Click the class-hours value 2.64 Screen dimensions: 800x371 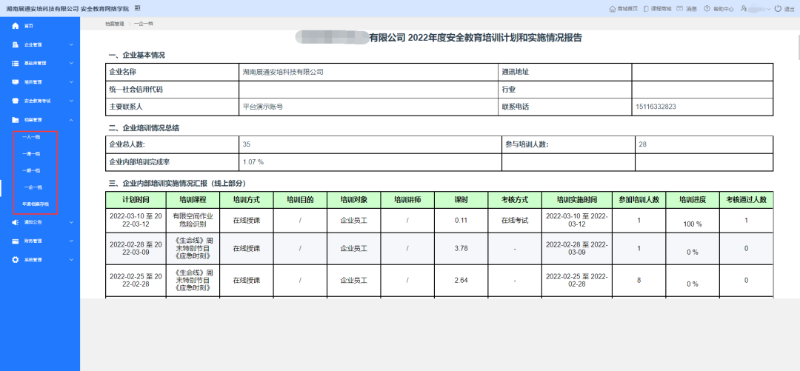tap(461, 281)
